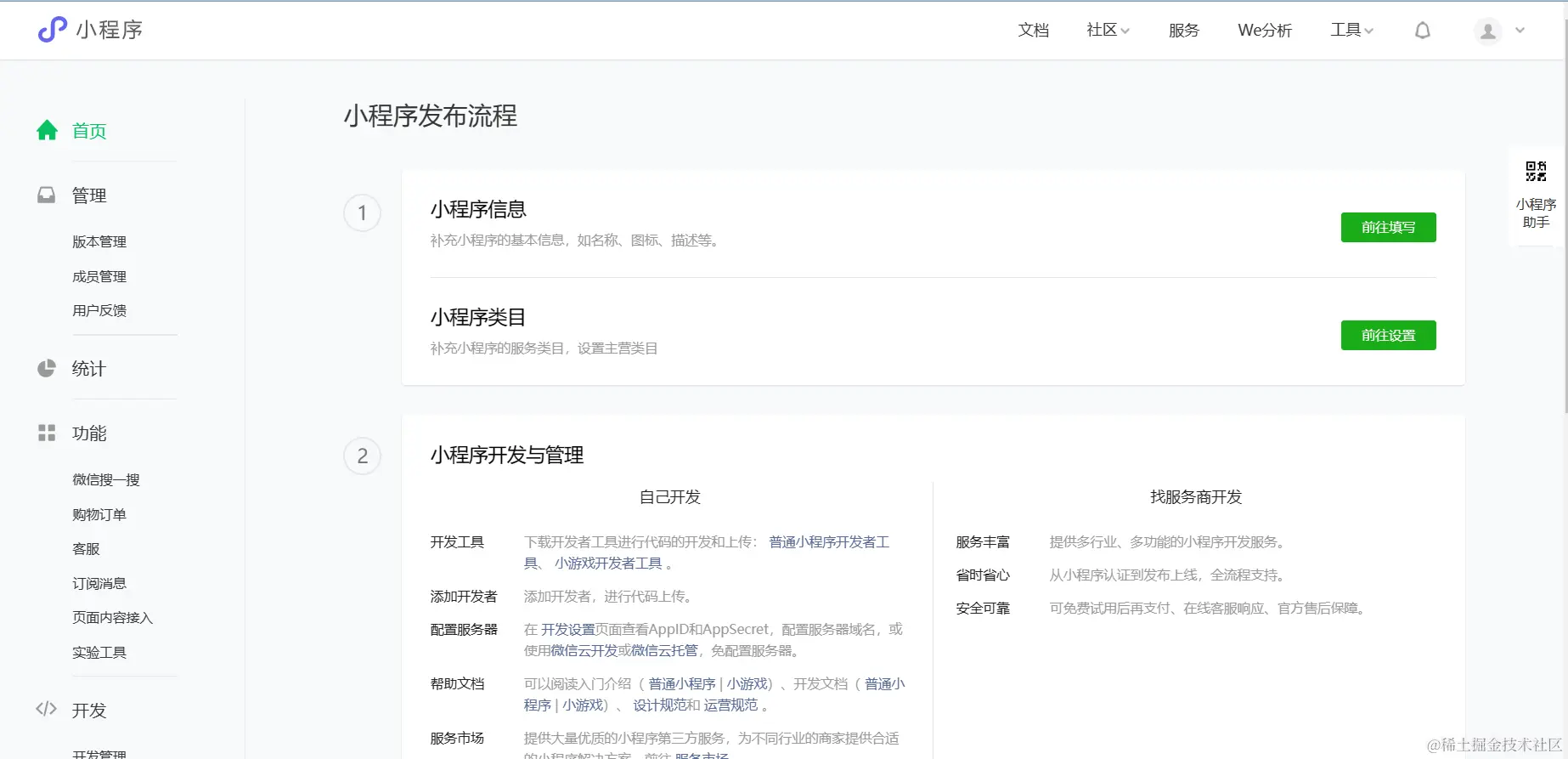The height and width of the screenshot is (759, 1568).
Task: Select 开发 in the sidebar
Action: (89, 711)
